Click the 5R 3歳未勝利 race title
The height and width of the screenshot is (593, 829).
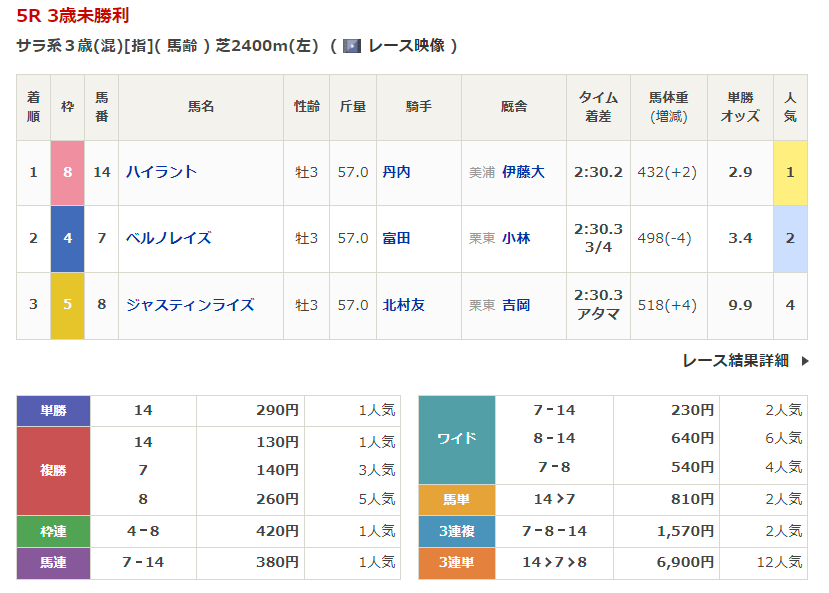(72, 17)
